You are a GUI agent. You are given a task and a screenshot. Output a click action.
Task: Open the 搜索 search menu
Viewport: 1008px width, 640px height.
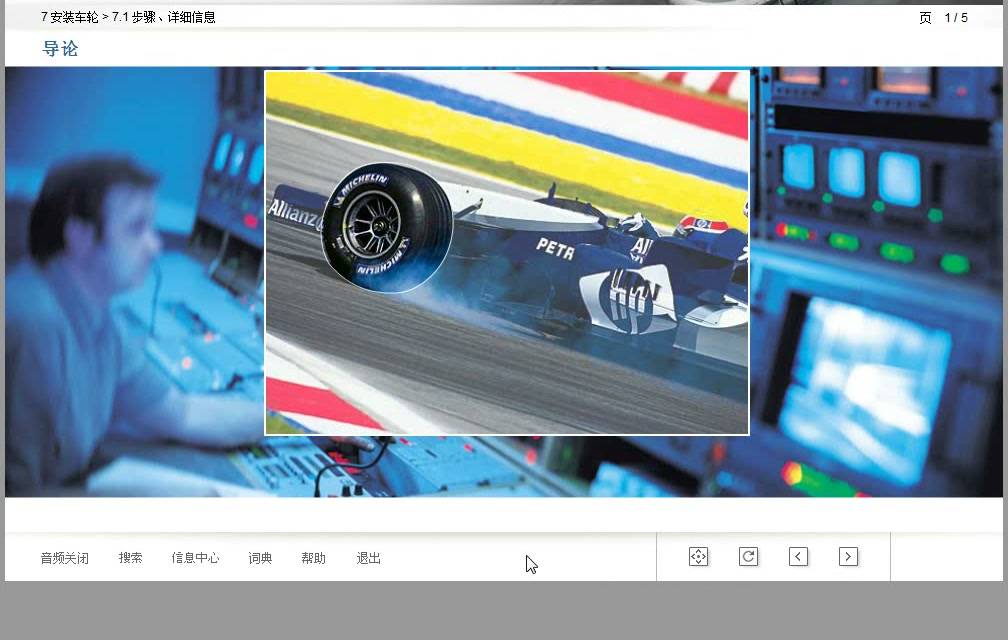[130, 558]
